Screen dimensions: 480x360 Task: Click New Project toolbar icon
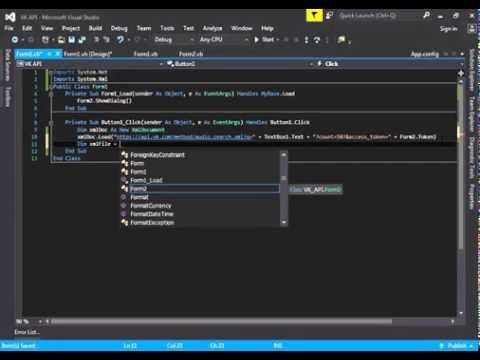coord(45,40)
